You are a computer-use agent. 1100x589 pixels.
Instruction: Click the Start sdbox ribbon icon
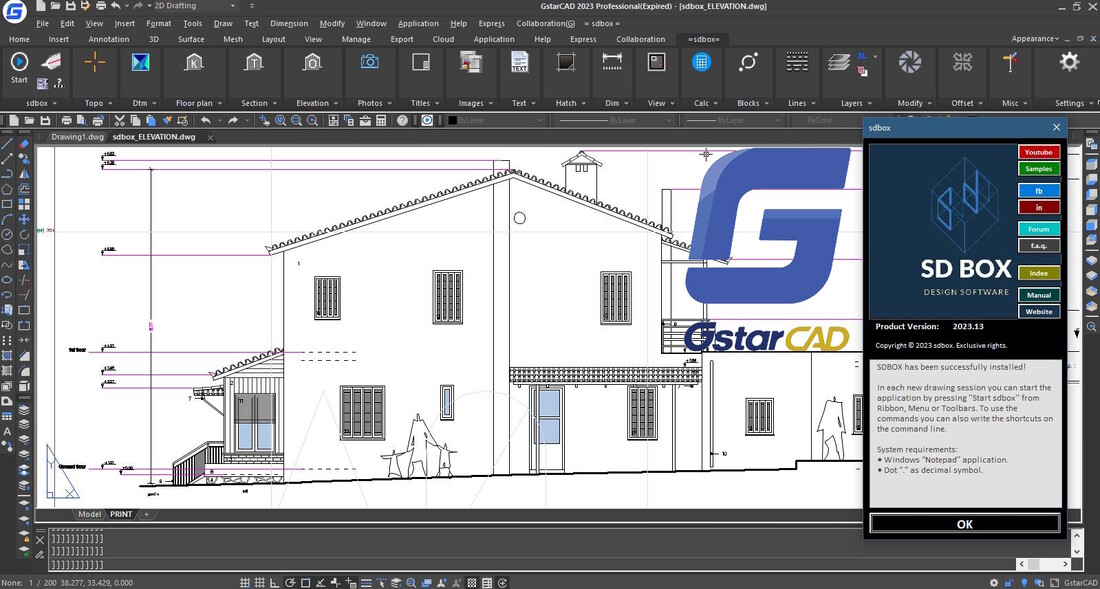(19, 62)
